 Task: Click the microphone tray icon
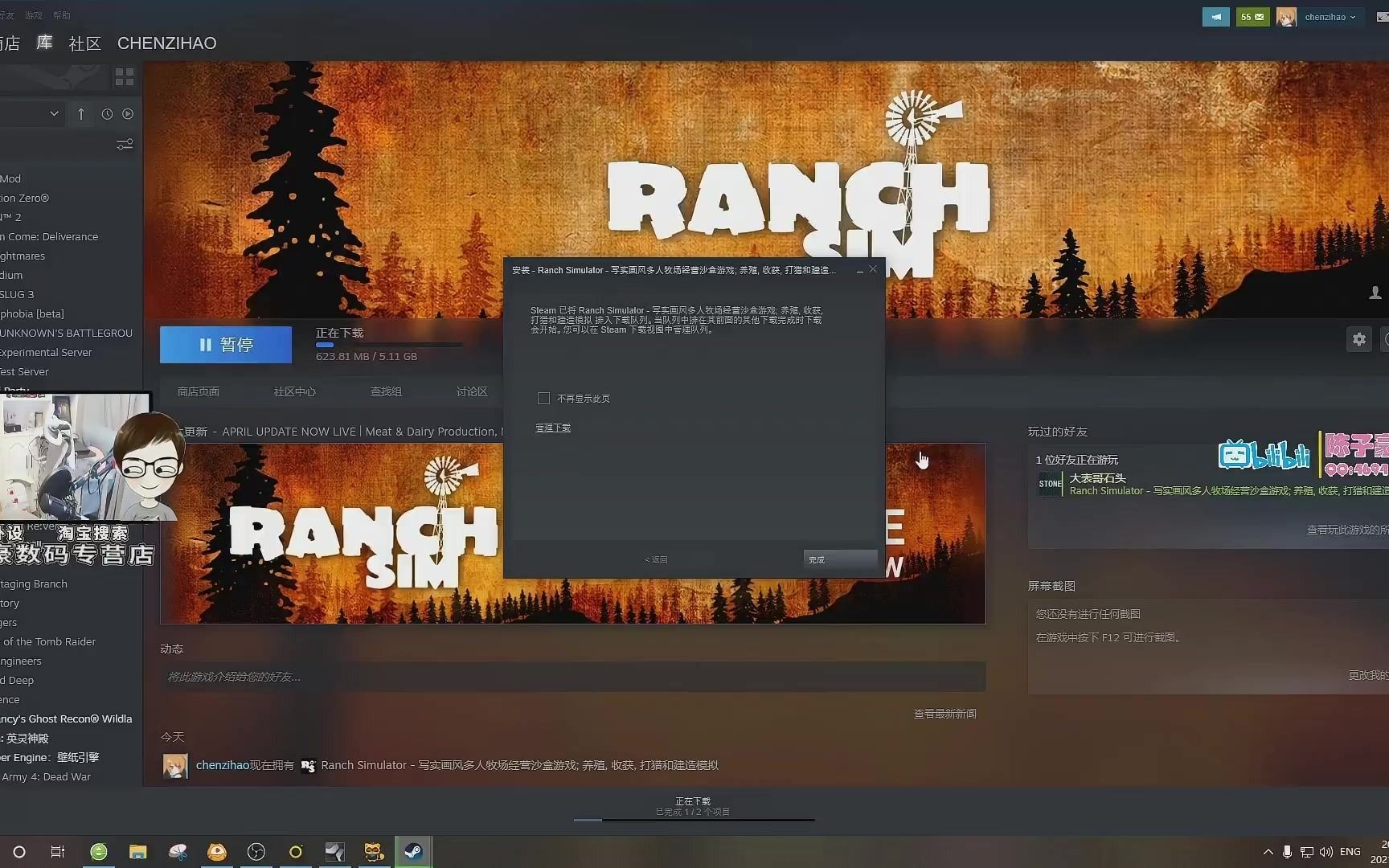tap(1287, 852)
